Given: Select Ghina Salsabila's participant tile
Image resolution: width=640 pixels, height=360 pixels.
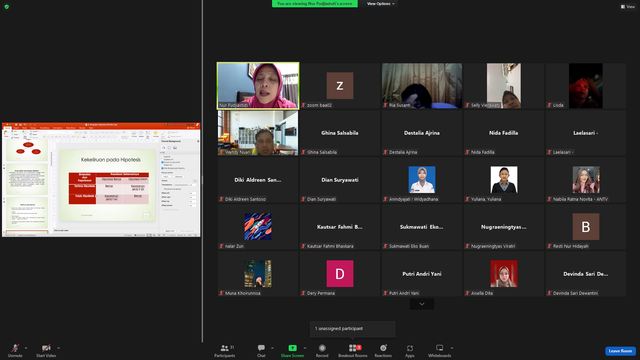Looking at the screenshot, I should pos(340,133).
